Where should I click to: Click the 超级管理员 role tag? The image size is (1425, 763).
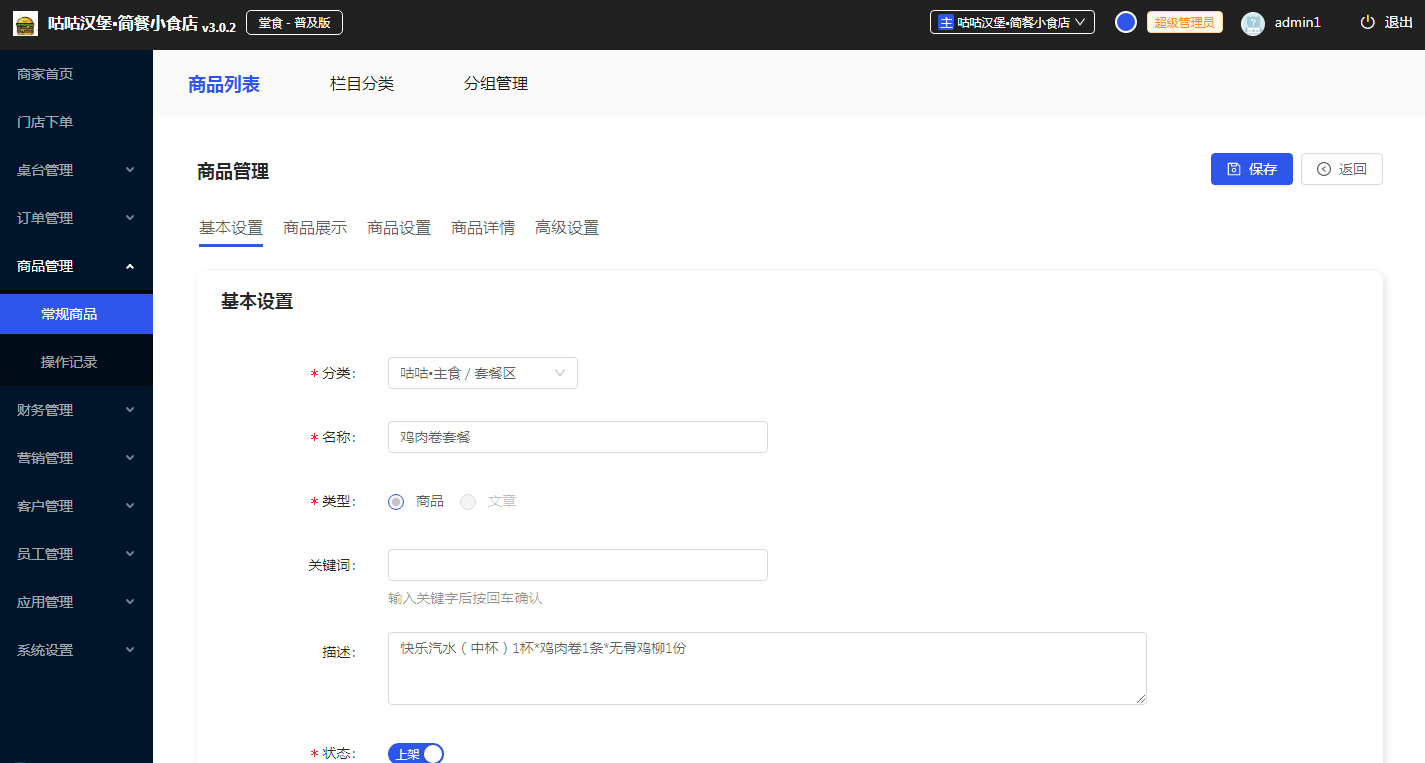click(1185, 22)
